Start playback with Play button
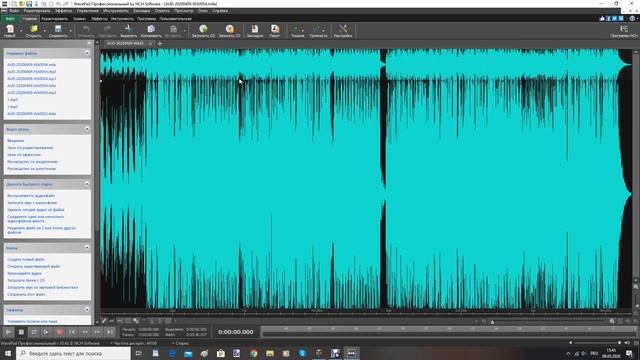 [x=8, y=332]
